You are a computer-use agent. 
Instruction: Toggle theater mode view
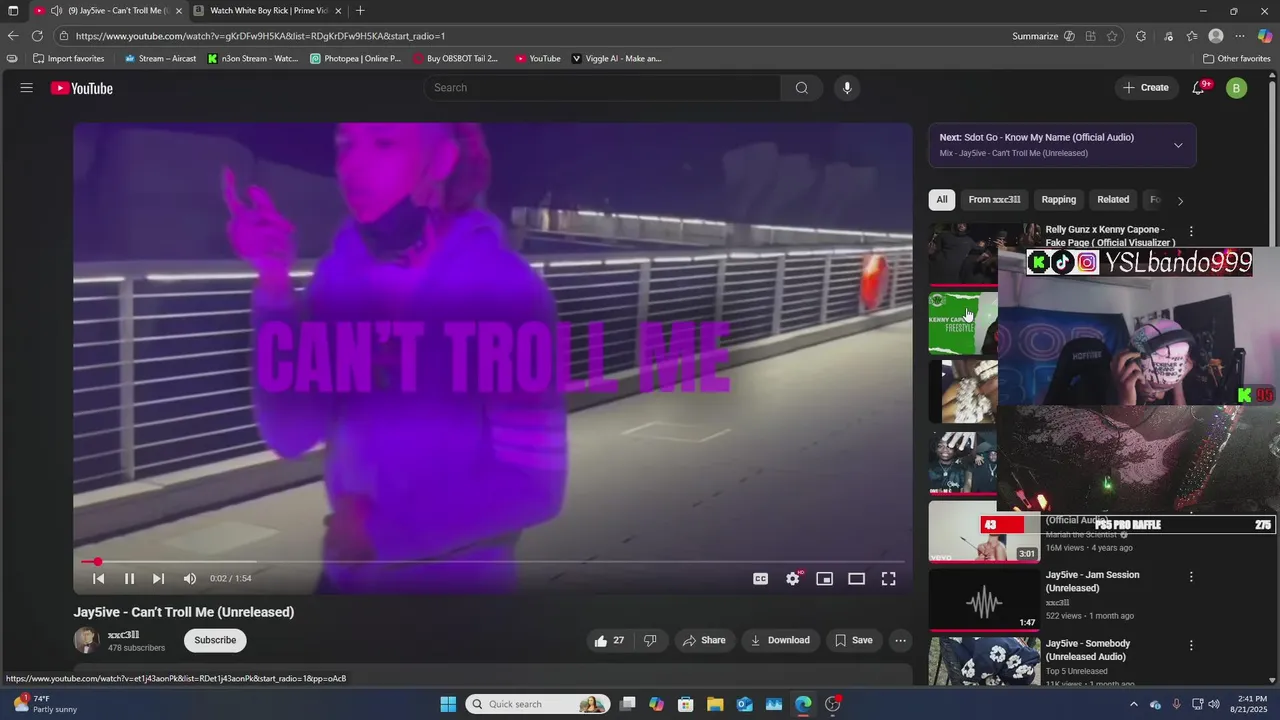coord(856,578)
